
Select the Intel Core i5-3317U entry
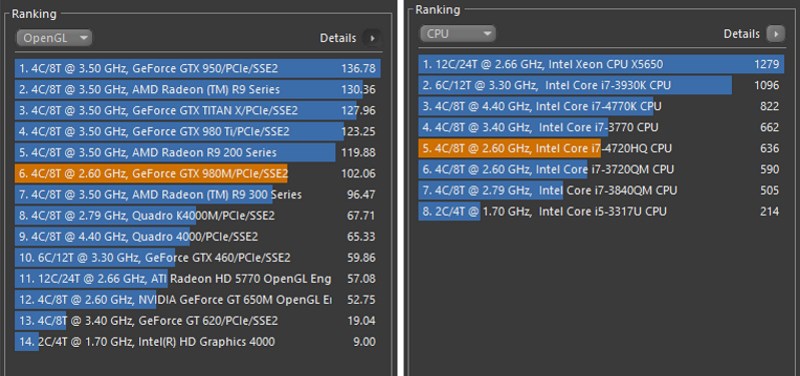602,211
